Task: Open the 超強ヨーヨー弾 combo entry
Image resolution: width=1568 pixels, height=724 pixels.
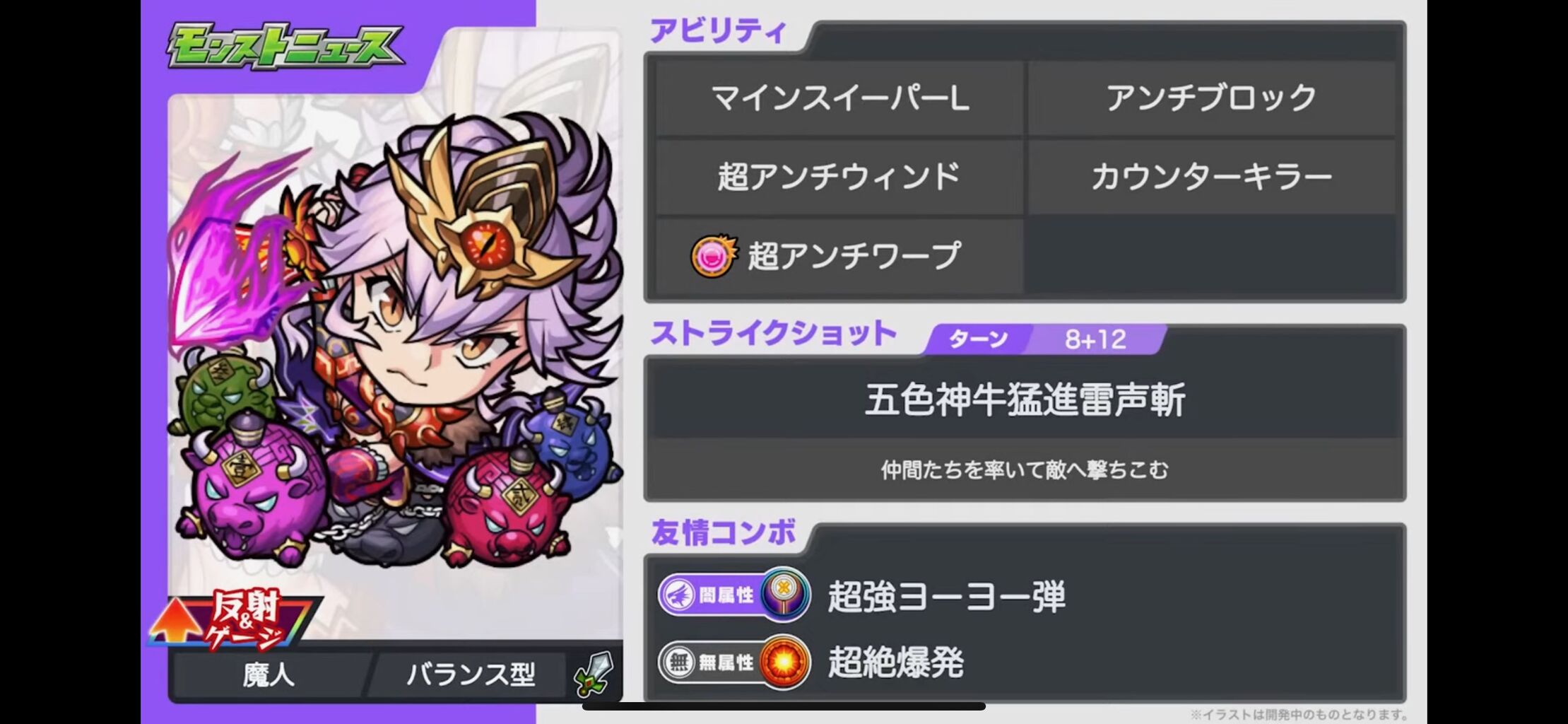Action: tap(946, 596)
